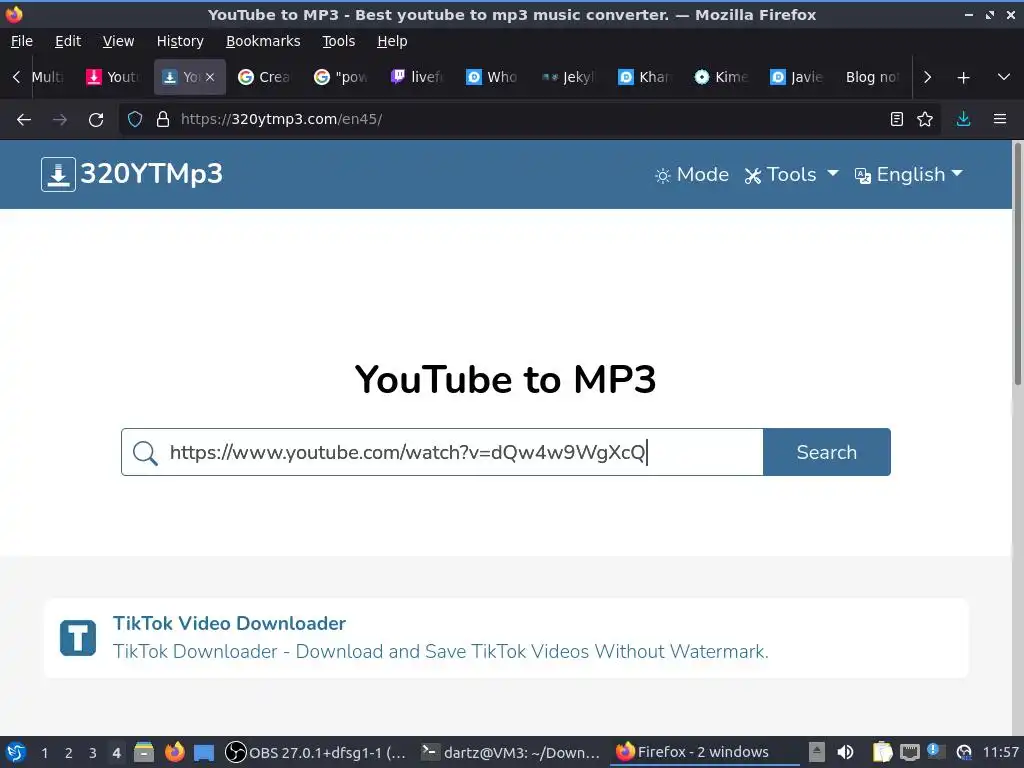The height and width of the screenshot is (768, 1024).
Task: Click the eject removable media tray icon
Action: tap(816, 752)
